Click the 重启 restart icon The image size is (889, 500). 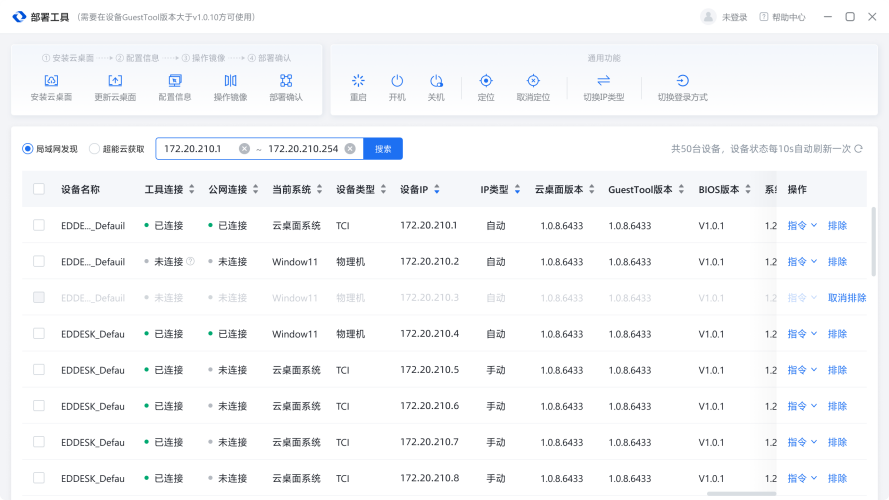(358, 81)
